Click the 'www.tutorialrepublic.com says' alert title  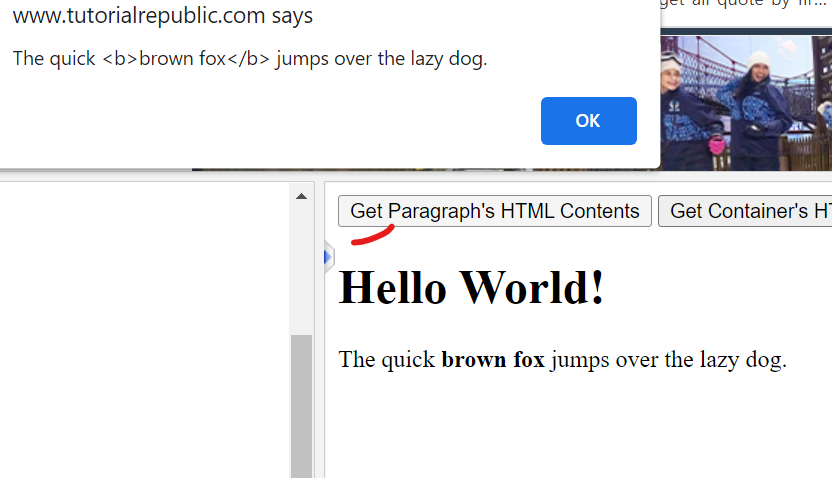point(163,16)
